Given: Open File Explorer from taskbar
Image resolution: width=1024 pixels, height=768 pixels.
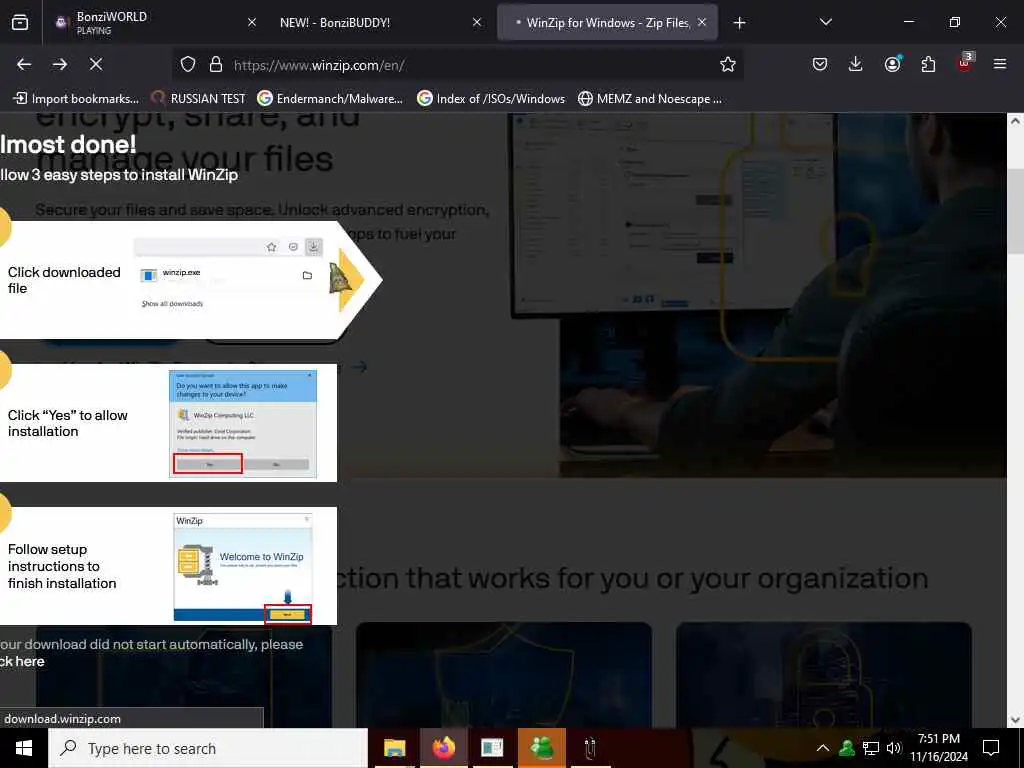Looking at the screenshot, I should pos(394,748).
